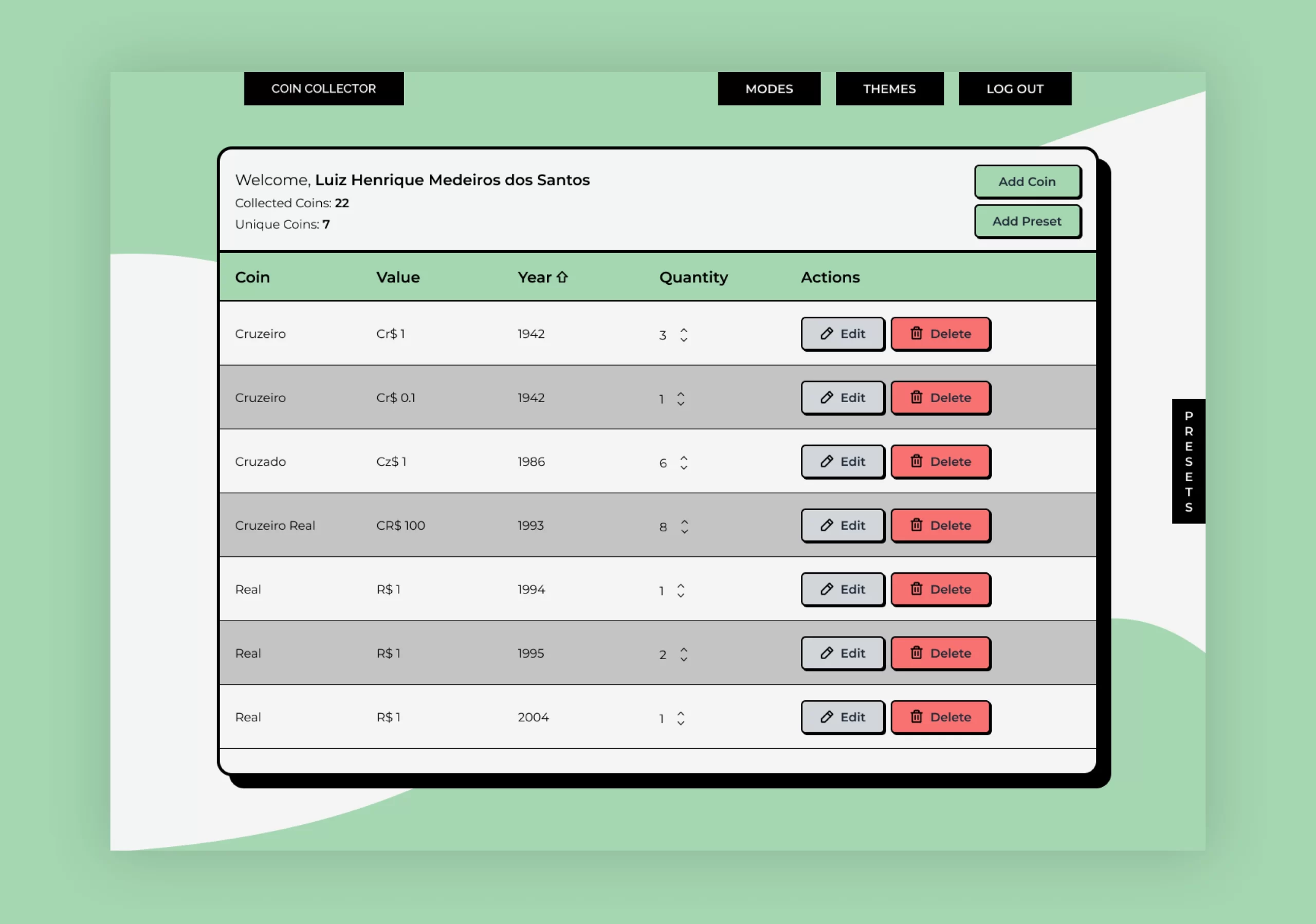Click Log Out in the top bar
Image resolution: width=1316 pixels, height=924 pixels.
pyautogui.click(x=1015, y=89)
